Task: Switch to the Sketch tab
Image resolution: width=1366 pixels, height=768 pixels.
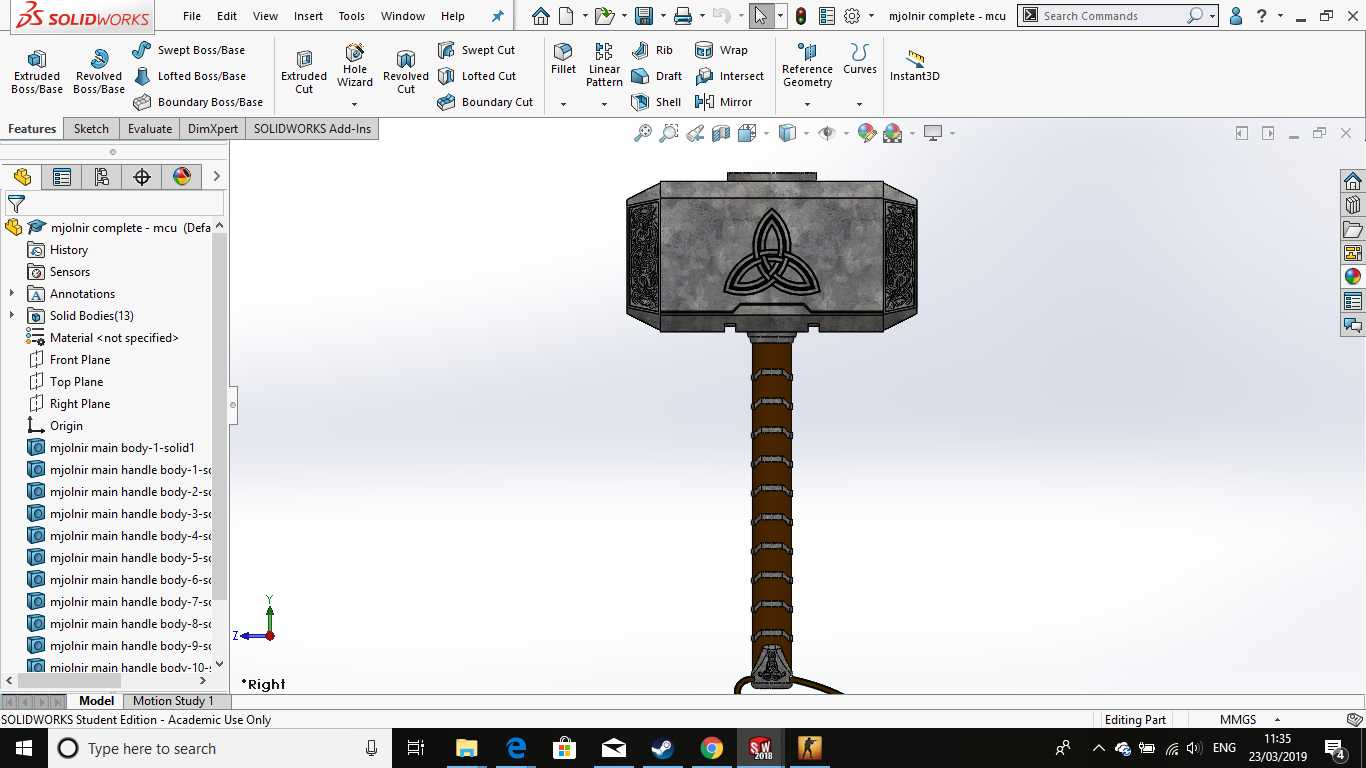Action: coord(91,129)
